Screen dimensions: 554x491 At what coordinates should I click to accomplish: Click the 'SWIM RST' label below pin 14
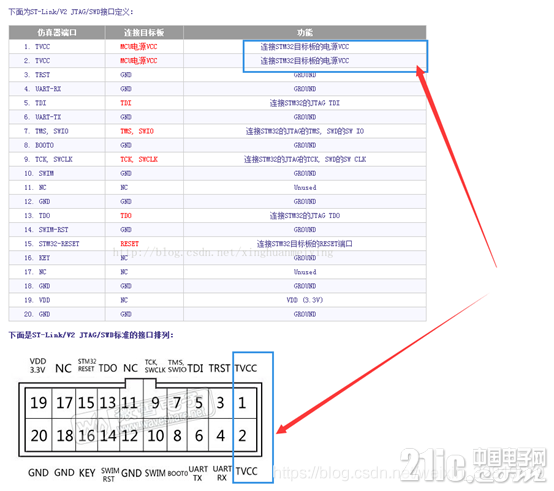(110, 475)
